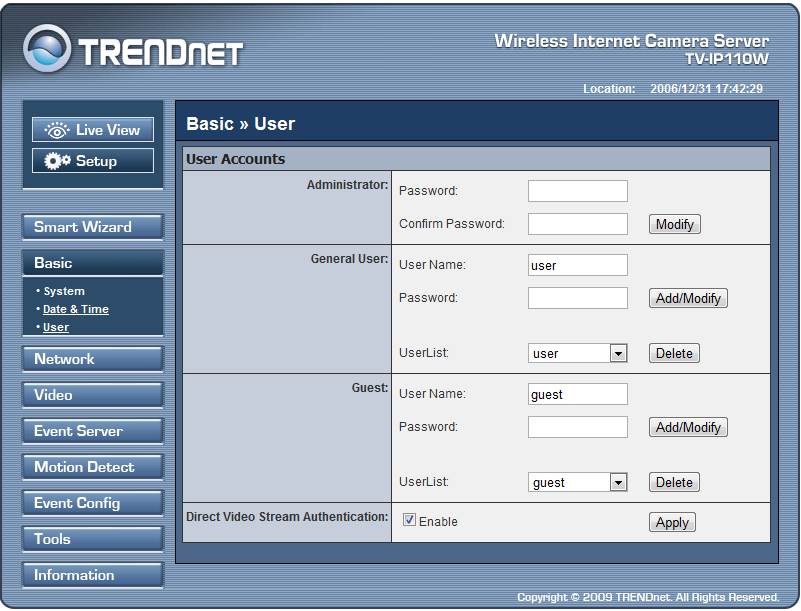Click Add/Modify for Guest
The width and height of the screenshot is (801, 611).
click(x=688, y=427)
